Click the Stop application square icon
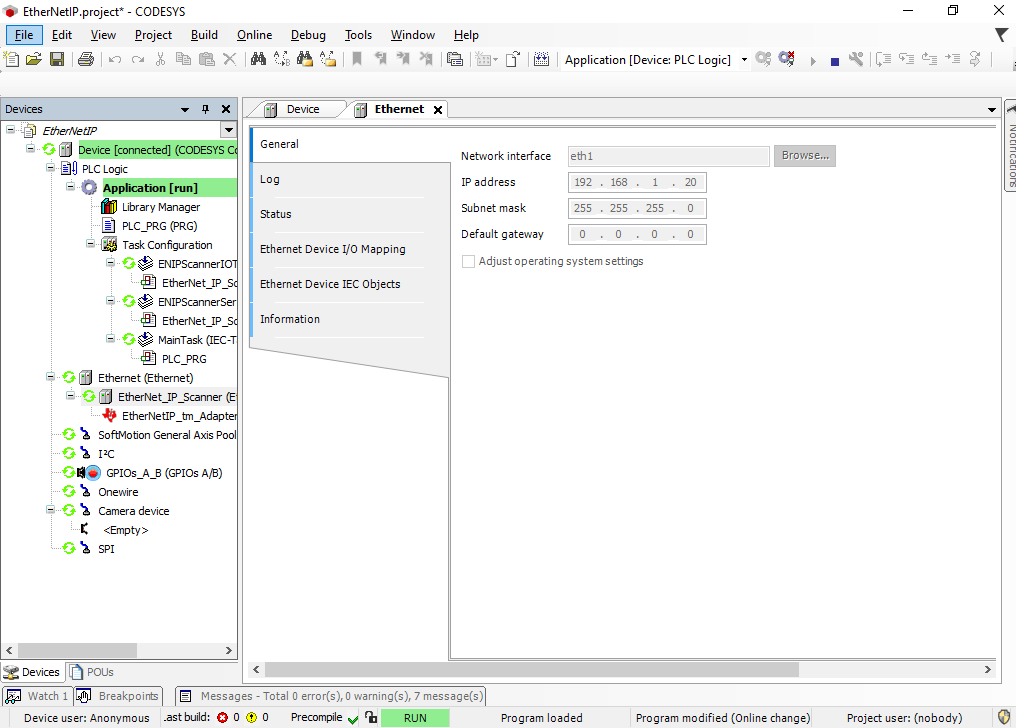The height and width of the screenshot is (728, 1016). [x=834, y=61]
